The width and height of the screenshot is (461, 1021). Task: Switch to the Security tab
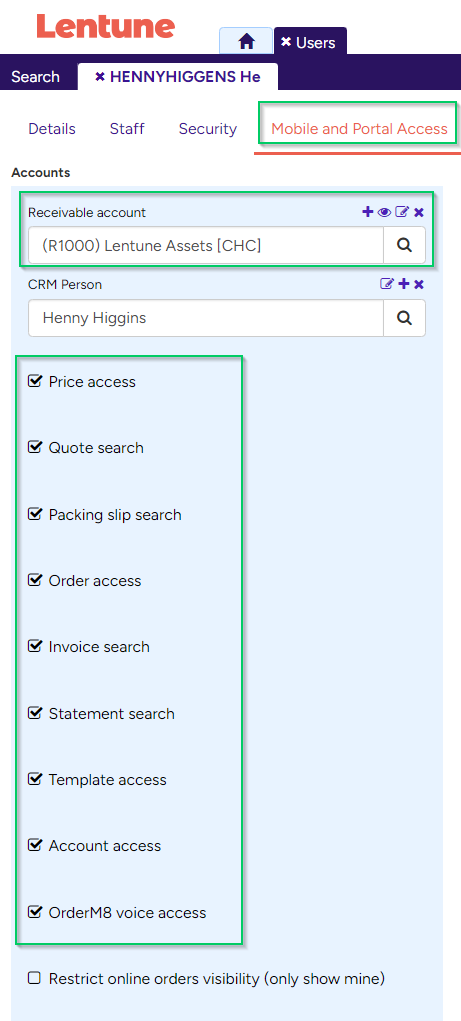208,129
